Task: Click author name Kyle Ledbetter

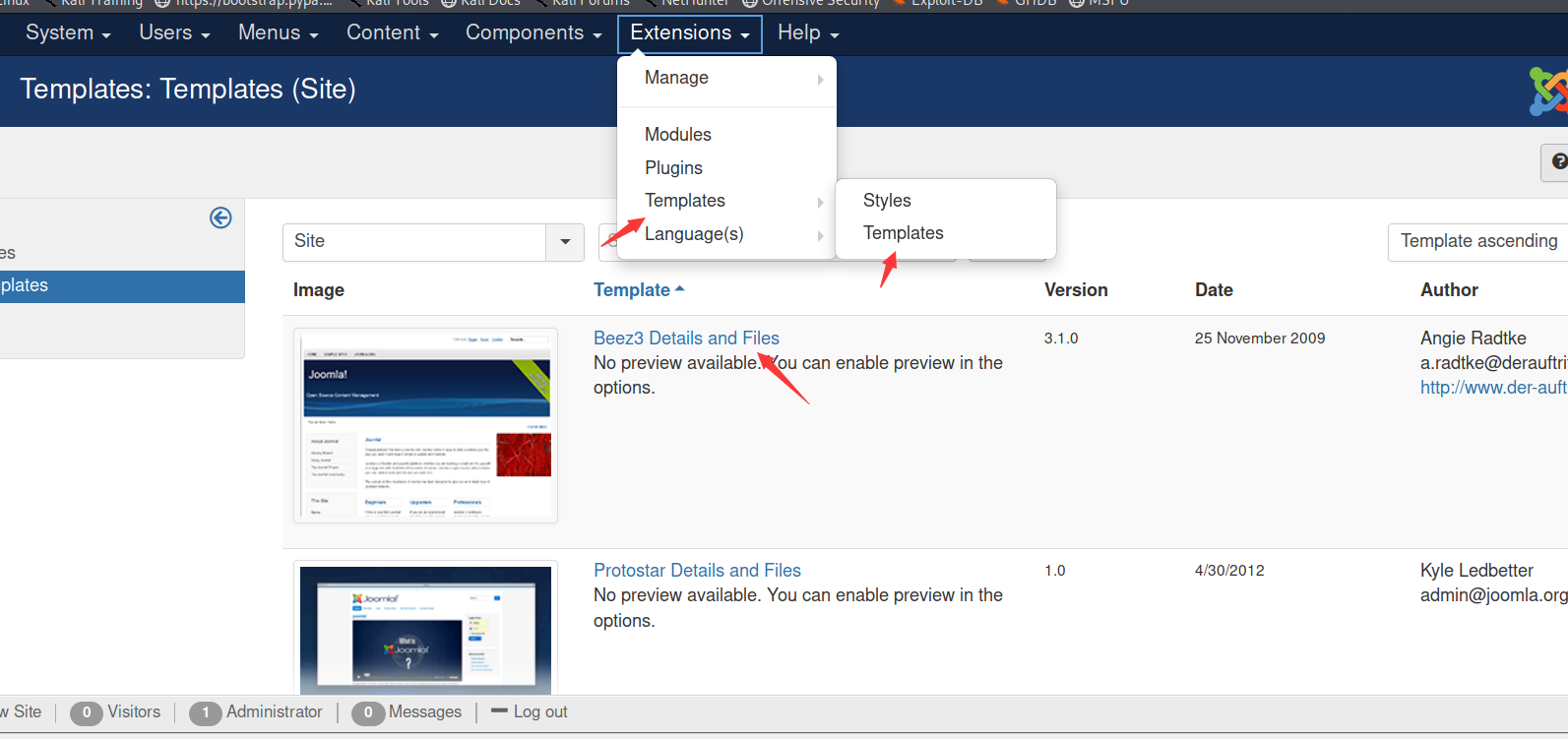Action: click(1476, 571)
